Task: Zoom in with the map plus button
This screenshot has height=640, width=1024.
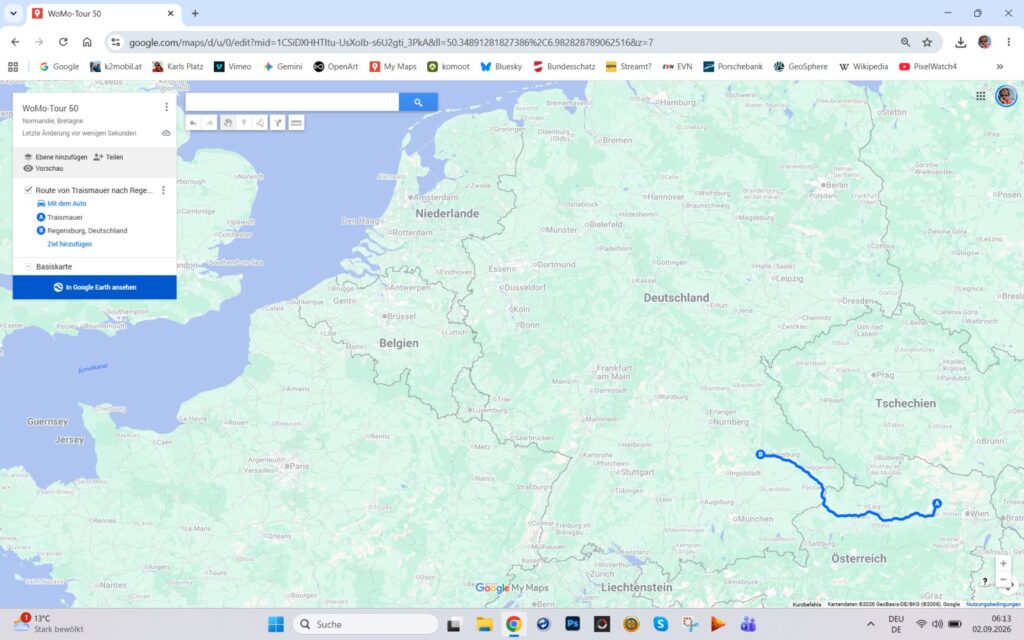Action: [x=1003, y=564]
